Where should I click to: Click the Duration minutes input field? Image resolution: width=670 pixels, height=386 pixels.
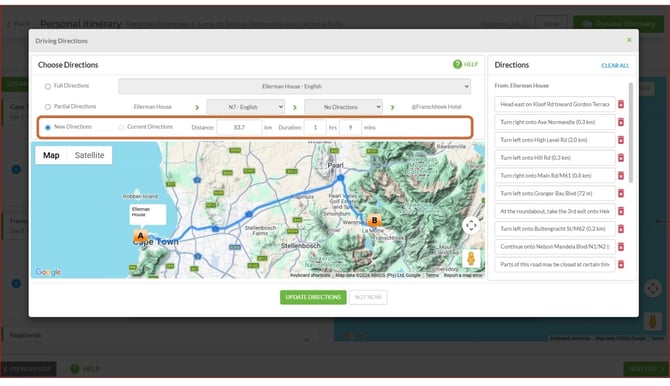pyautogui.click(x=350, y=127)
